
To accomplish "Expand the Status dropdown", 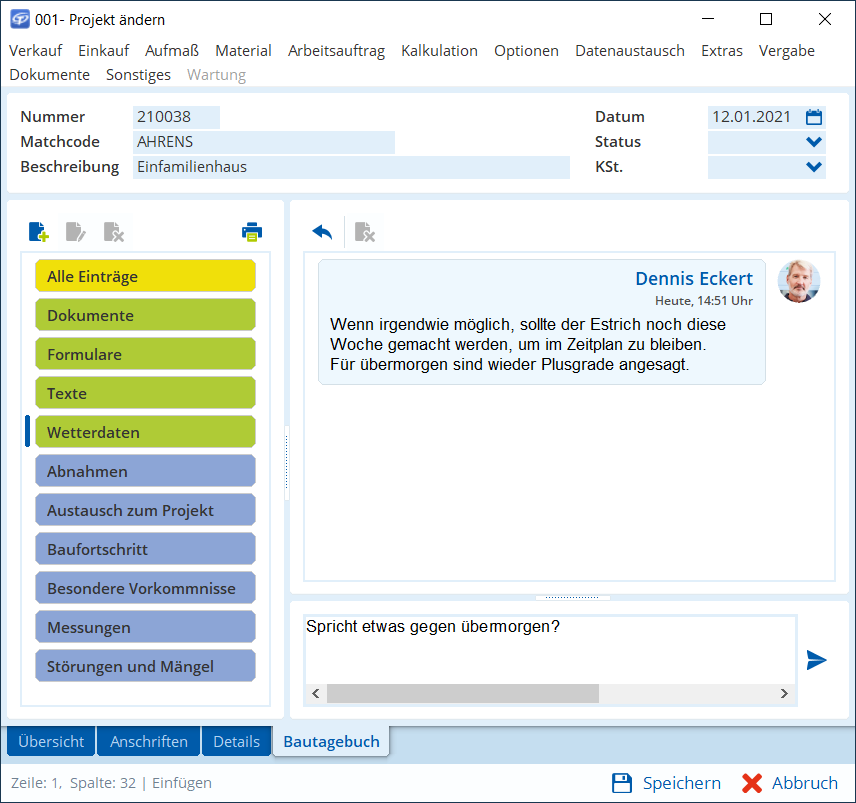I will pos(814,142).
